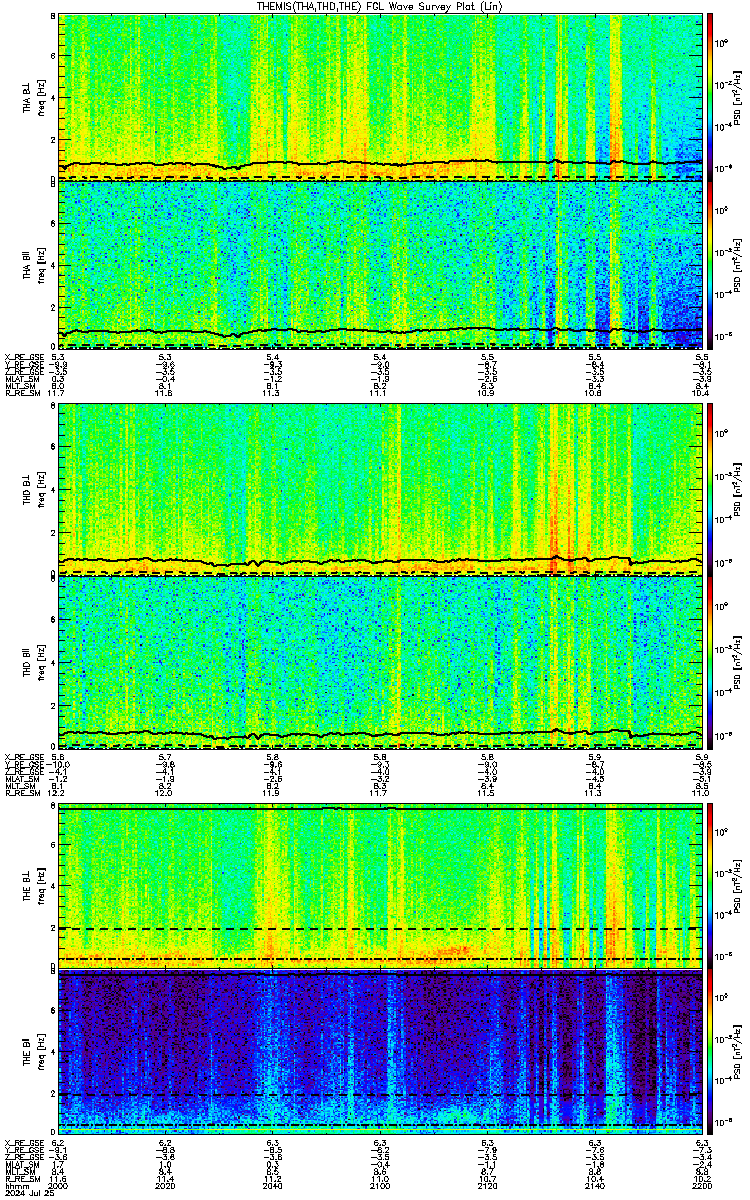Click the PSD [nT²/Hz] label beside THE Bll
750x1200 pixels.
click(x=736, y=1054)
